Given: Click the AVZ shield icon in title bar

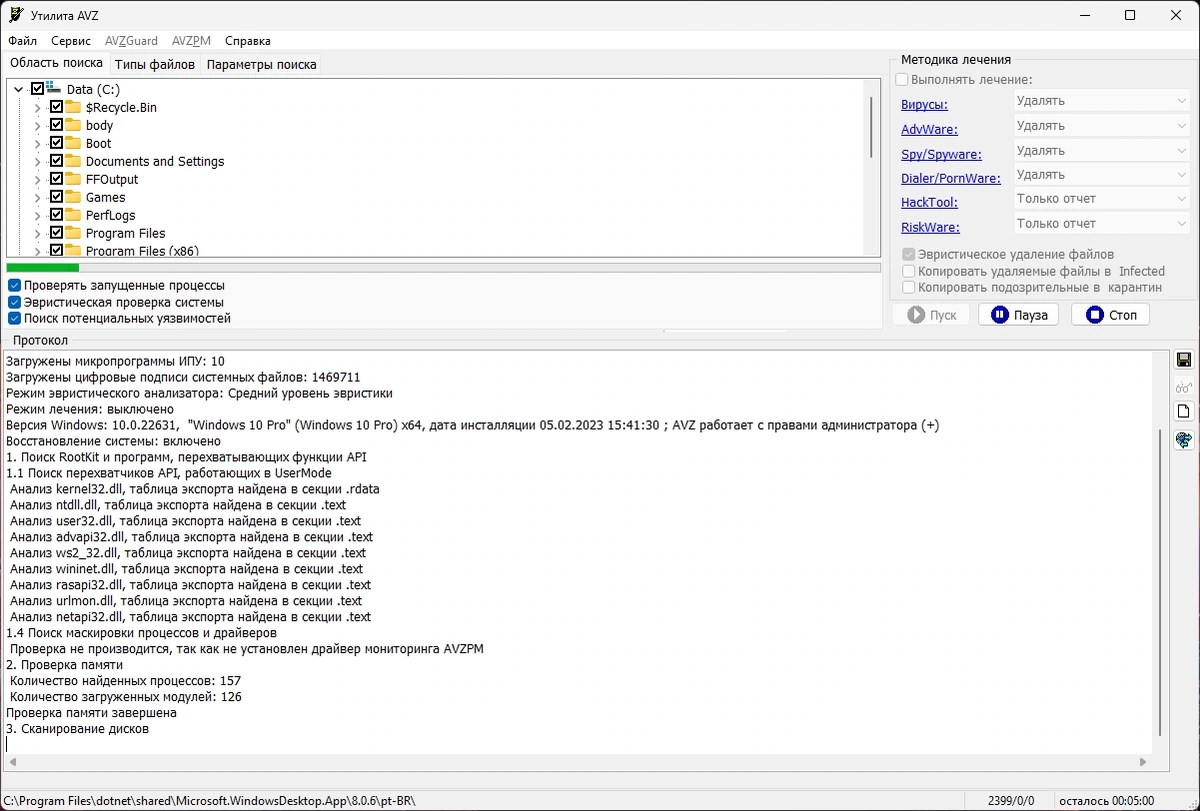Looking at the screenshot, I should coord(16,15).
